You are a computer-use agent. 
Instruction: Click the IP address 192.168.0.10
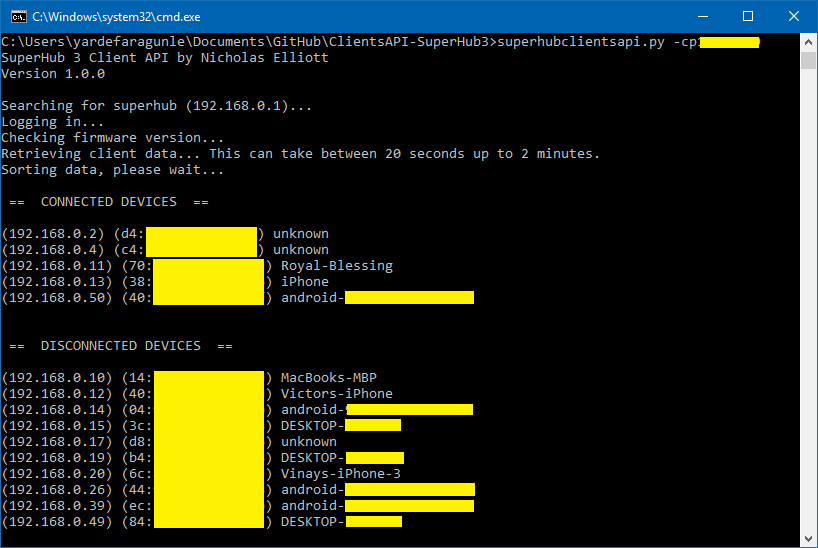[x=57, y=378]
